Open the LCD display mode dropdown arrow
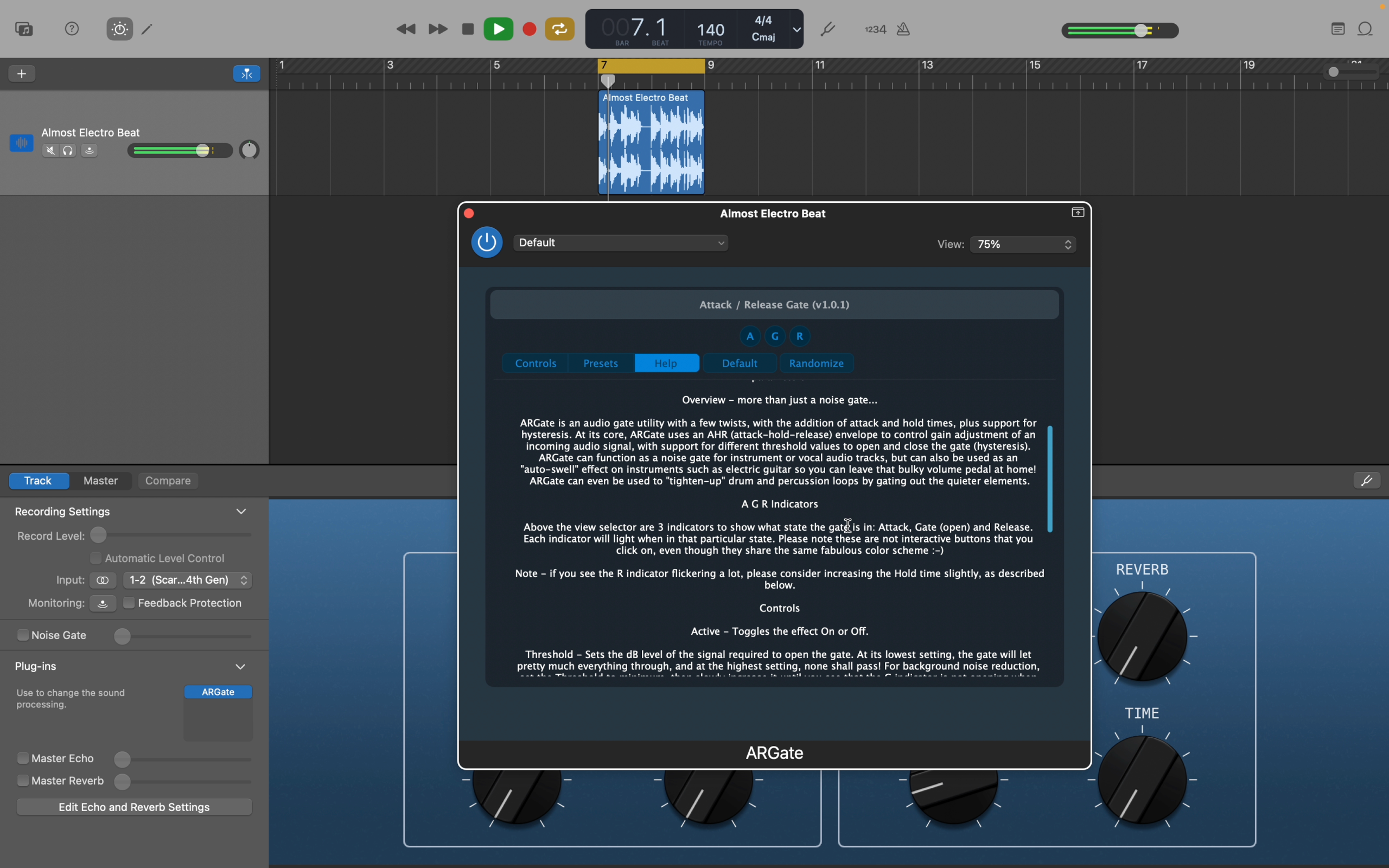This screenshot has height=868, width=1389. (797, 29)
